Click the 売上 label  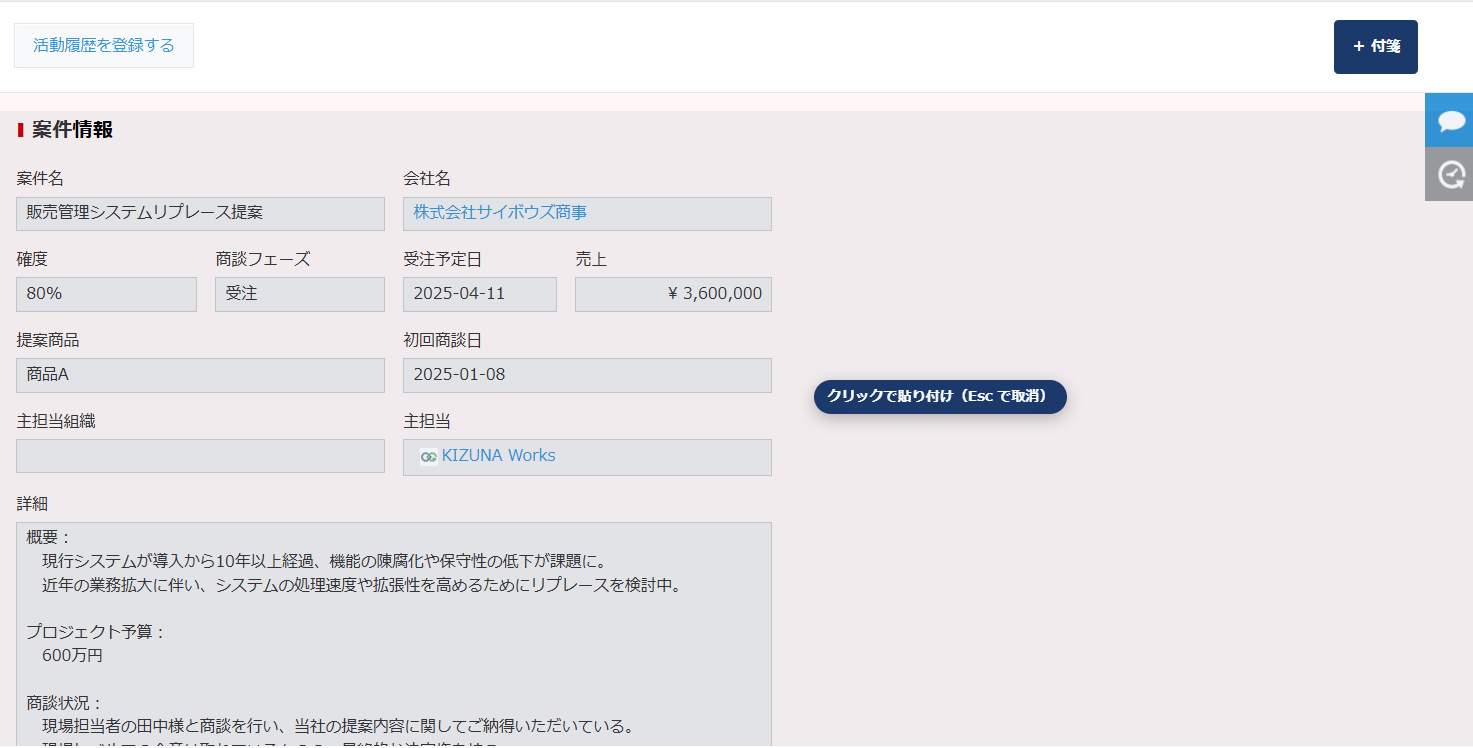pos(591,259)
